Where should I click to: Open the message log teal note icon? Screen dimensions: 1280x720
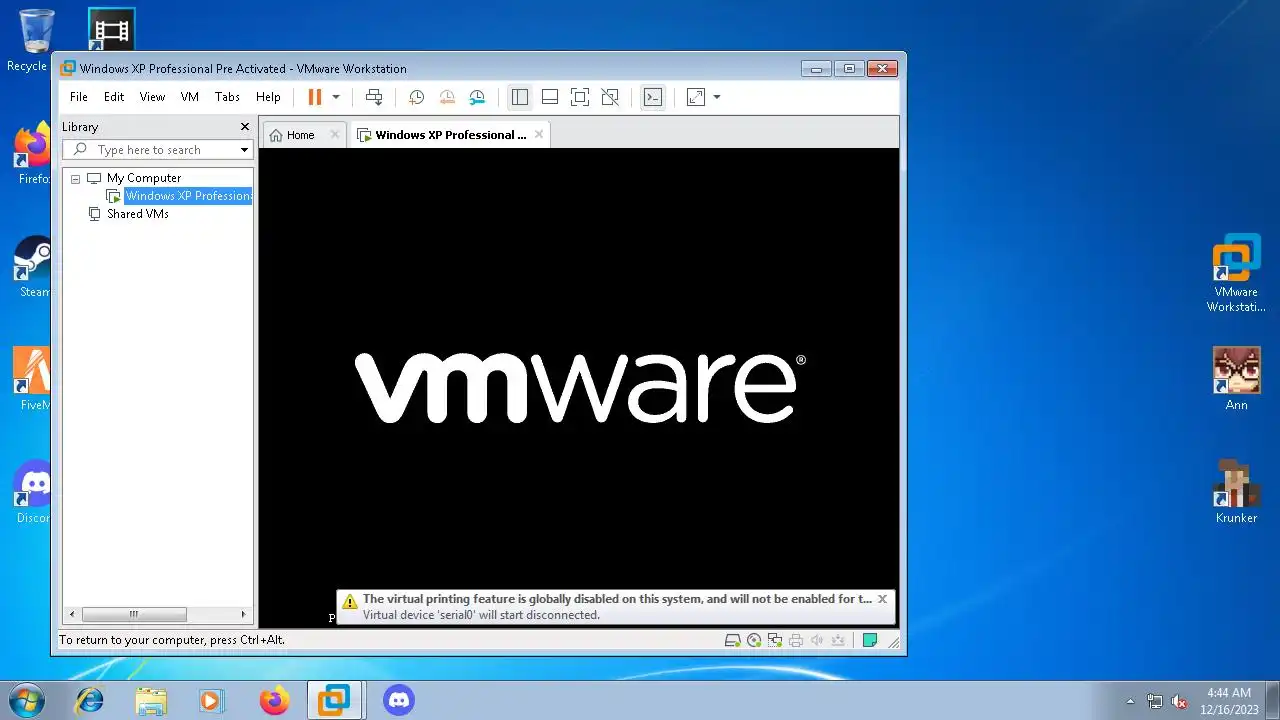pos(870,641)
